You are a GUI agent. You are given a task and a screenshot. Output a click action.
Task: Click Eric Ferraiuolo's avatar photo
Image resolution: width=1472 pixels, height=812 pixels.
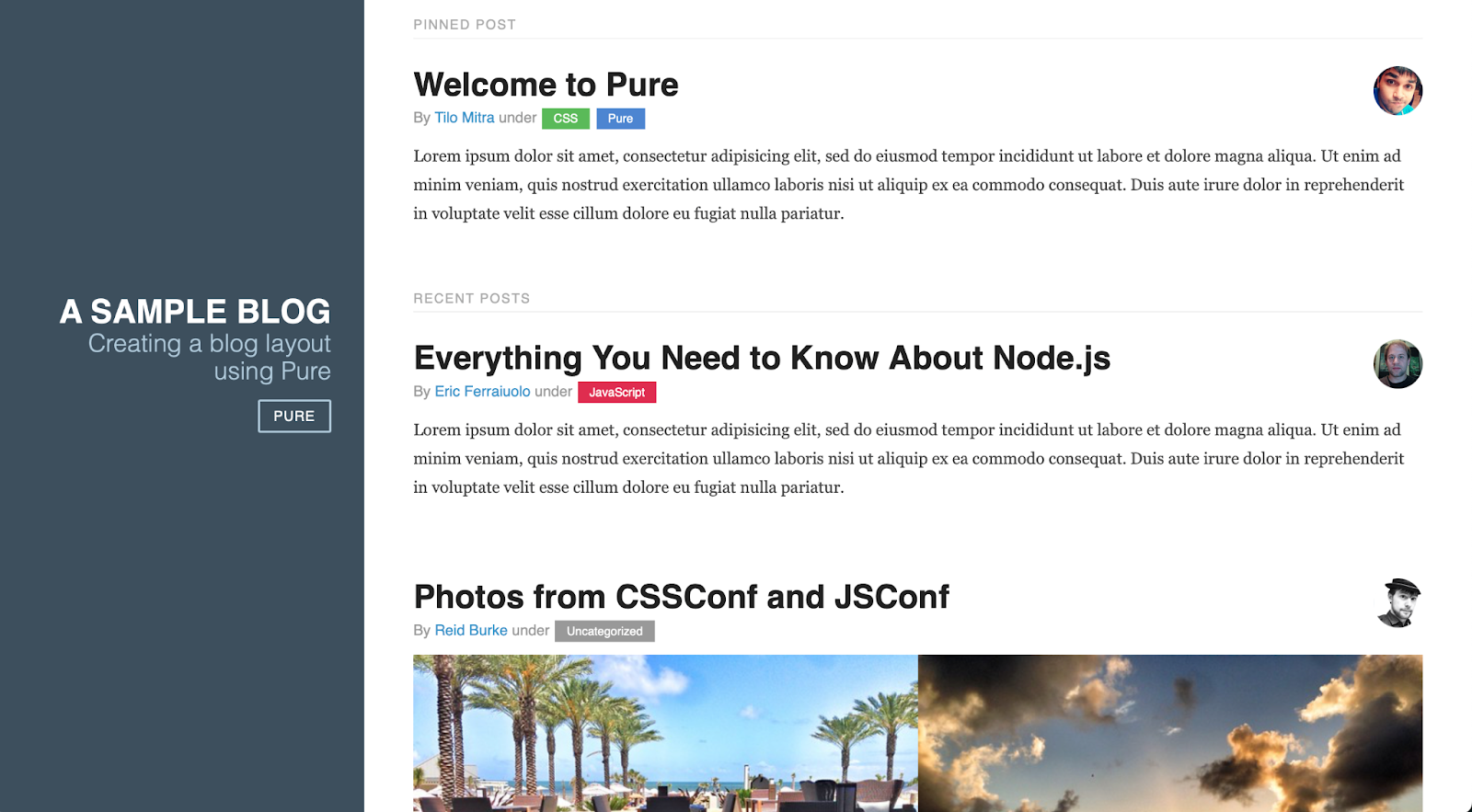[x=1397, y=364]
